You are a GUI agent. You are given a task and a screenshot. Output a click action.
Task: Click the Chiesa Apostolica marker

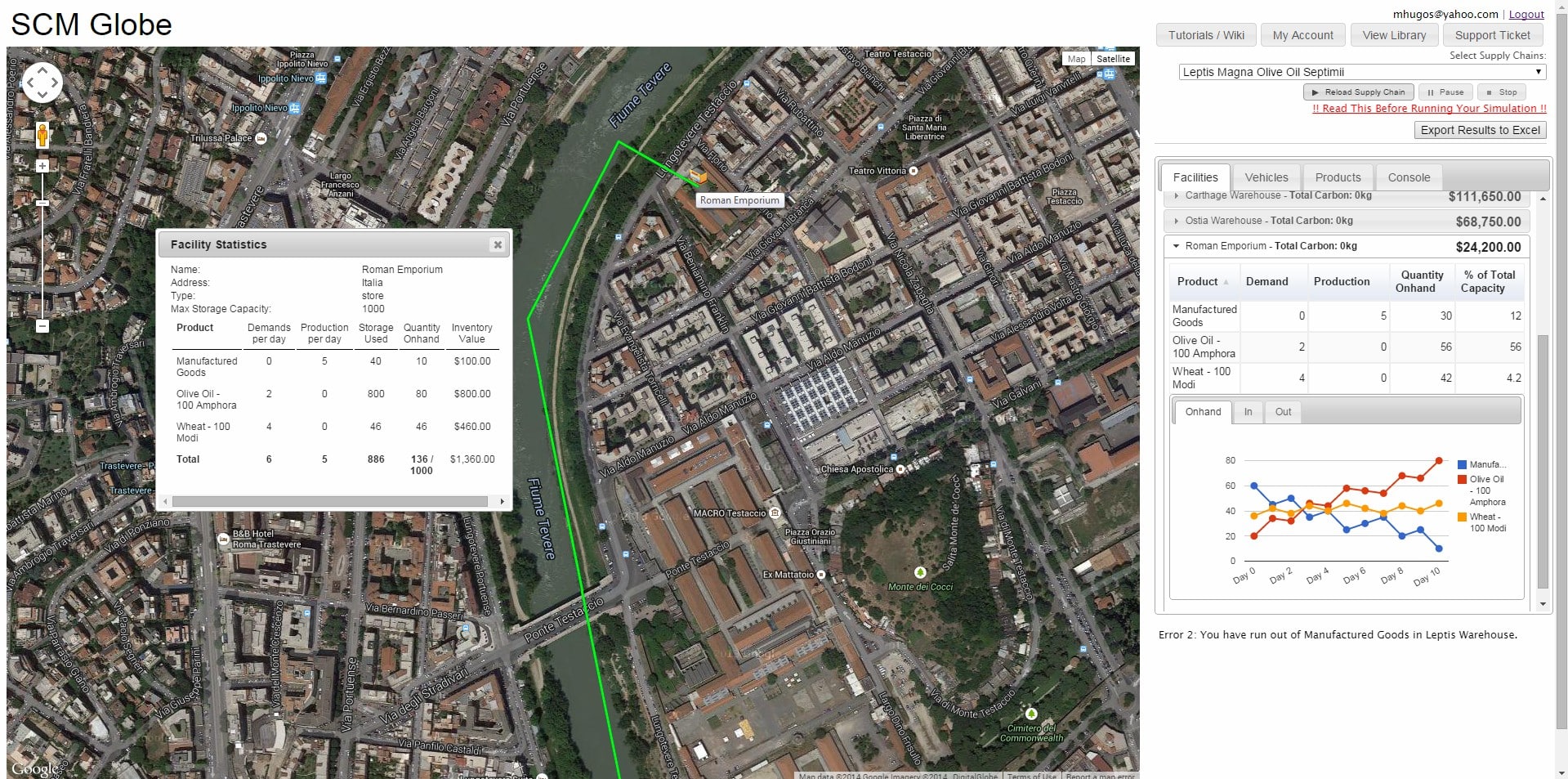900,469
